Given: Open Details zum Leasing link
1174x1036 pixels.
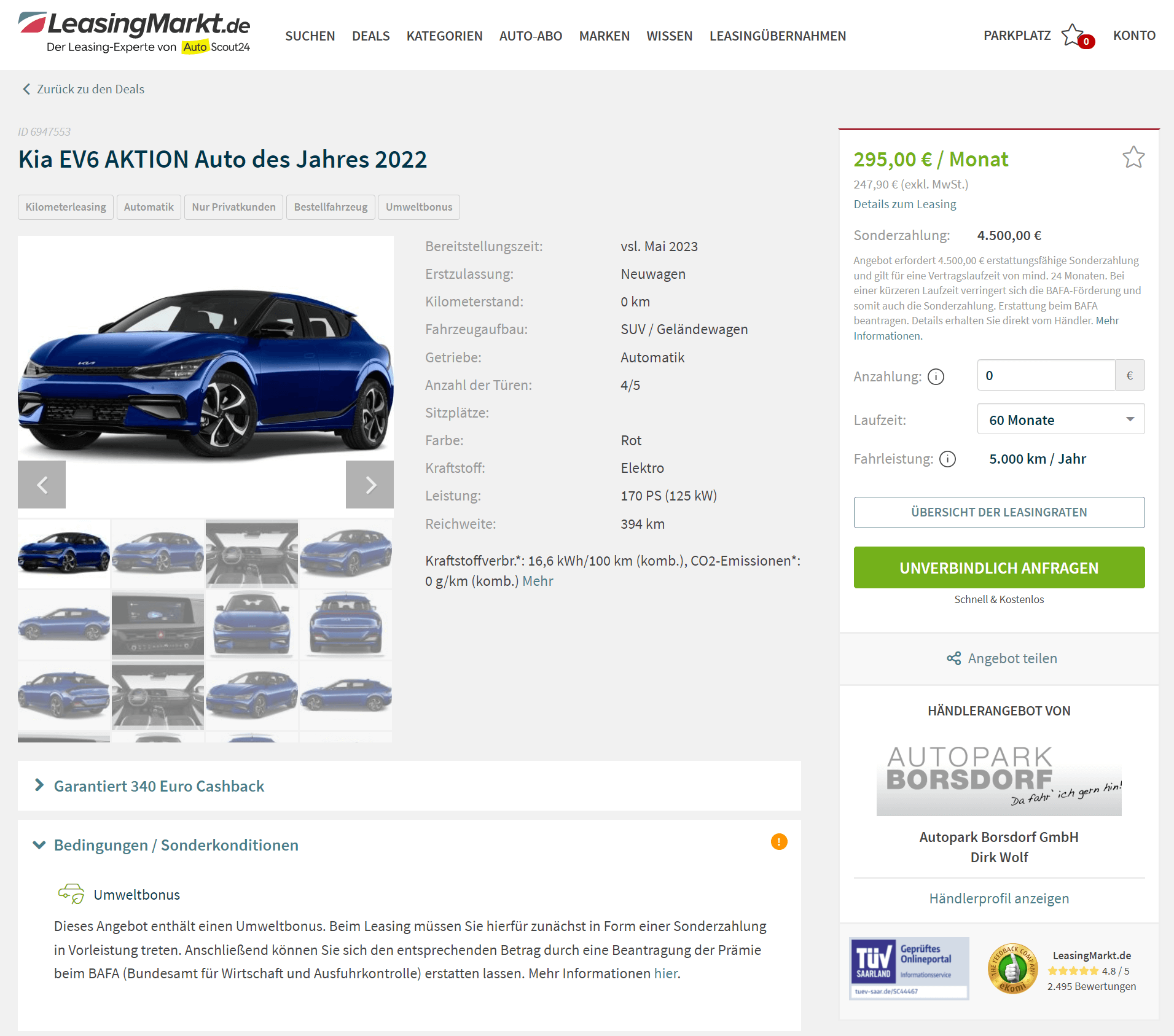Looking at the screenshot, I should point(905,204).
